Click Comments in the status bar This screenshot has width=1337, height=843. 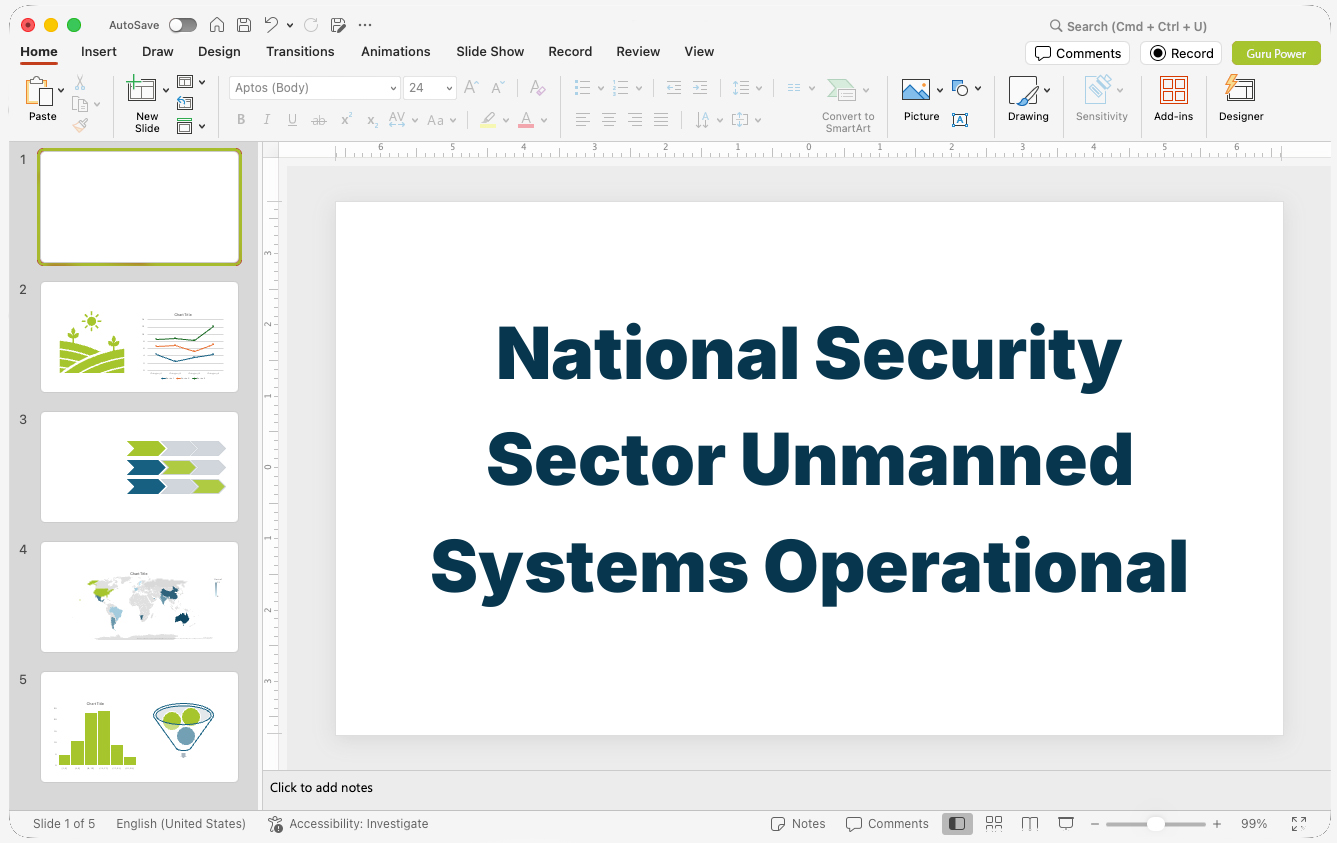pyautogui.click(x=887, y=824)
